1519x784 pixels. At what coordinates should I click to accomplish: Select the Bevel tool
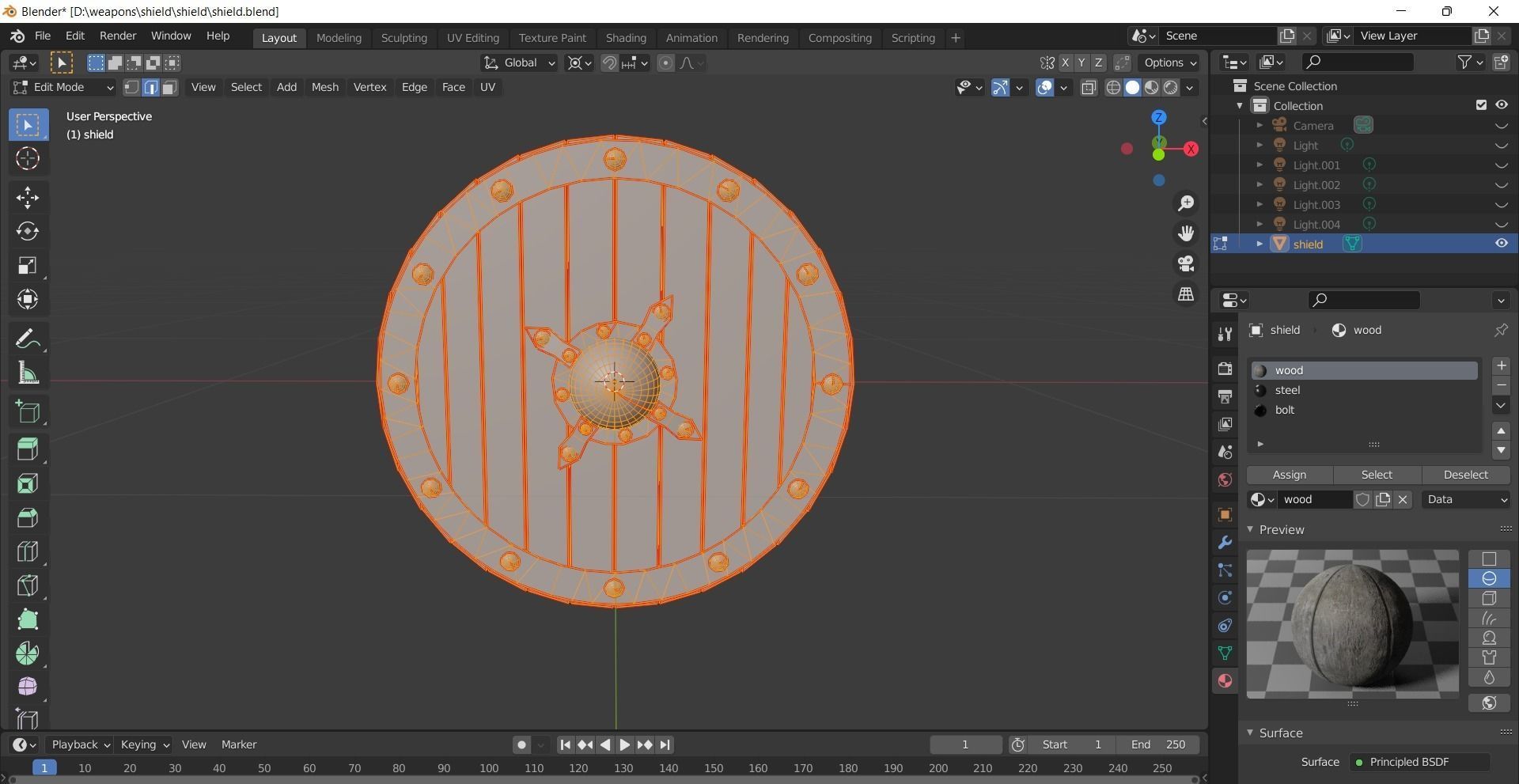[28, 518]
